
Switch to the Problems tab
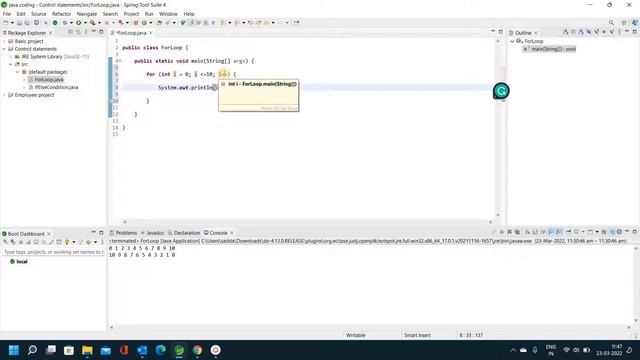tap(123, 233)
